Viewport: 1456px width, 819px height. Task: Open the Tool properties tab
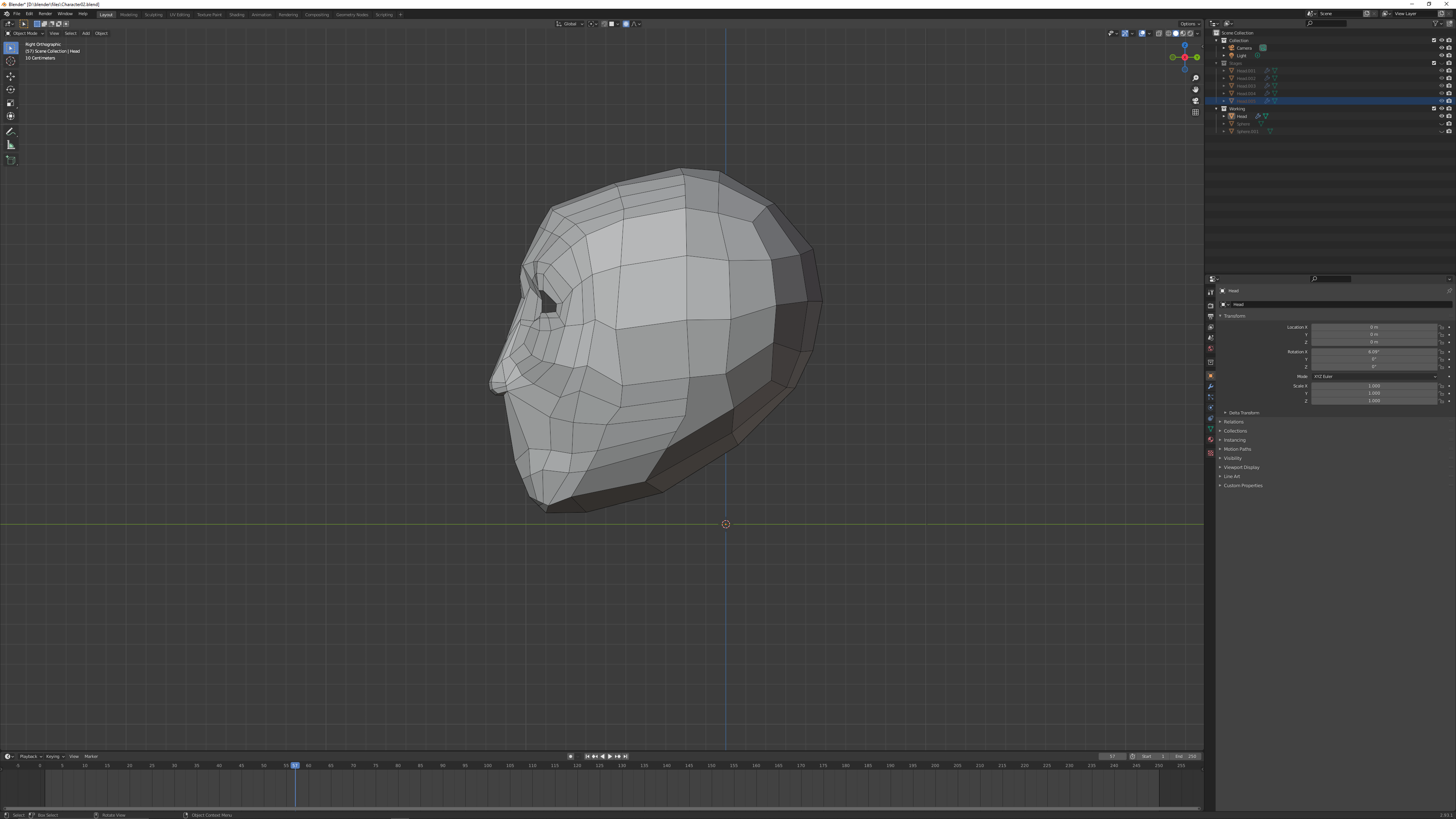[1211, 292]
